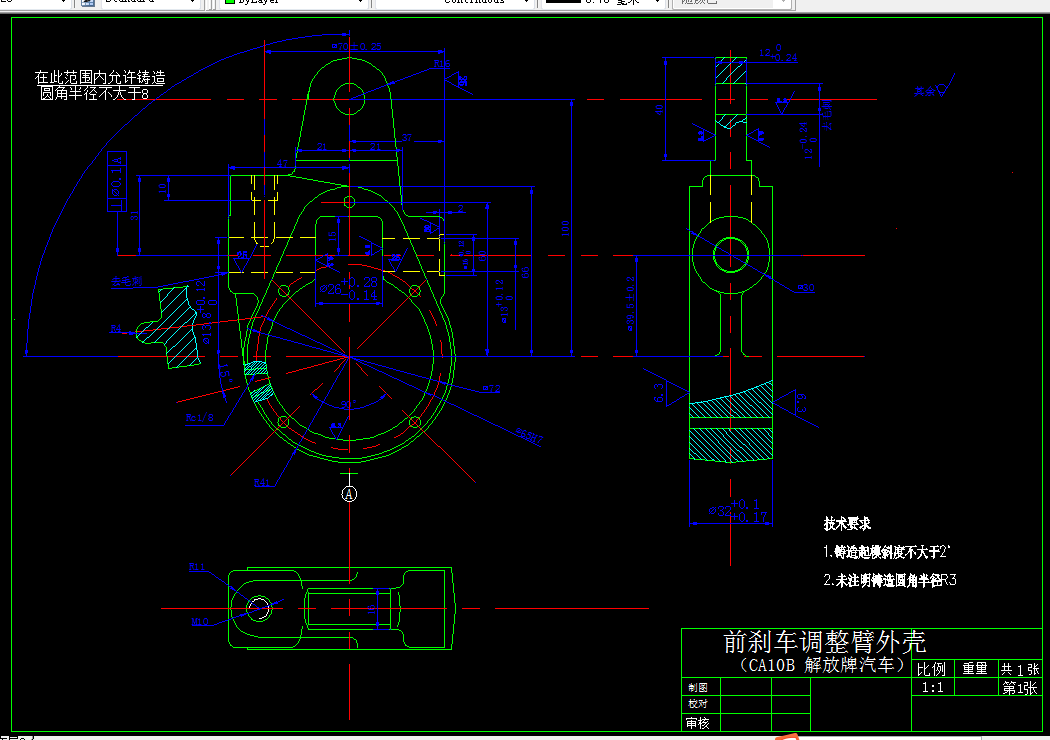The image size is (1050, 740).
Task: Select the ø0.1 A perpendicularity tolerance frame
Action: pyautogui.click(x=117, y=181)
